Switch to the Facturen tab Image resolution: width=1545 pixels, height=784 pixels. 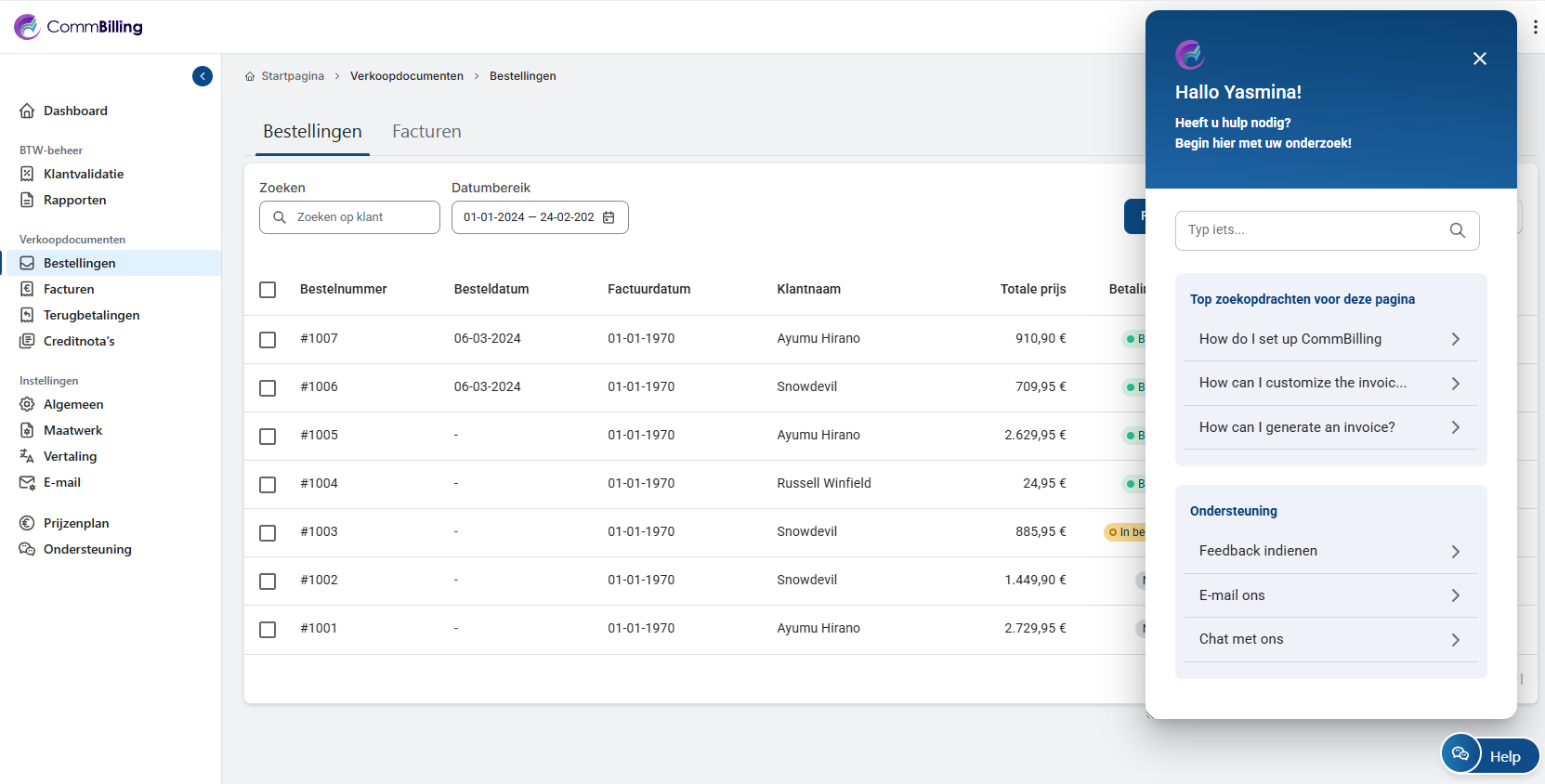click(x=426, y=132)
